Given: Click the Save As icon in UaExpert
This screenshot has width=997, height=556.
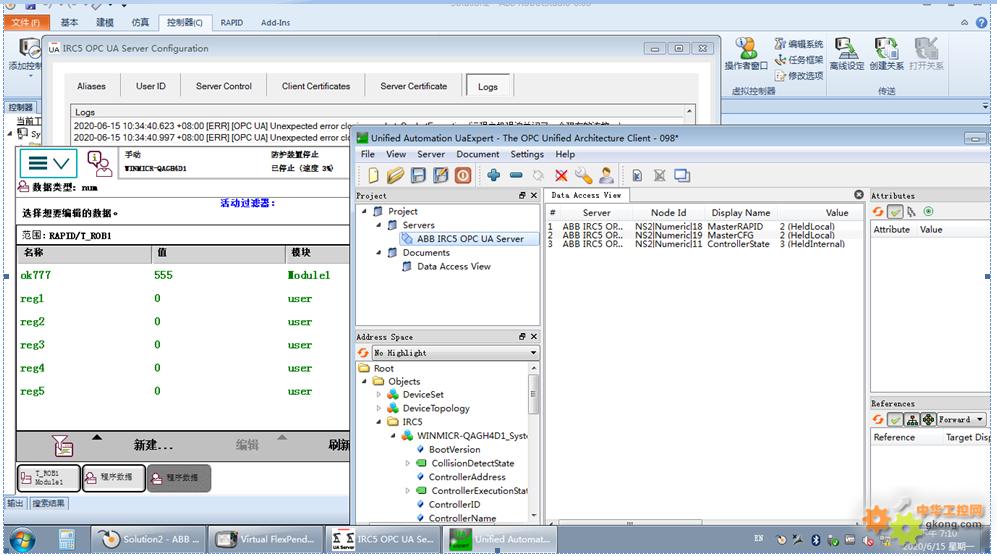Looking at the screenshot, I should coord(440,175).
